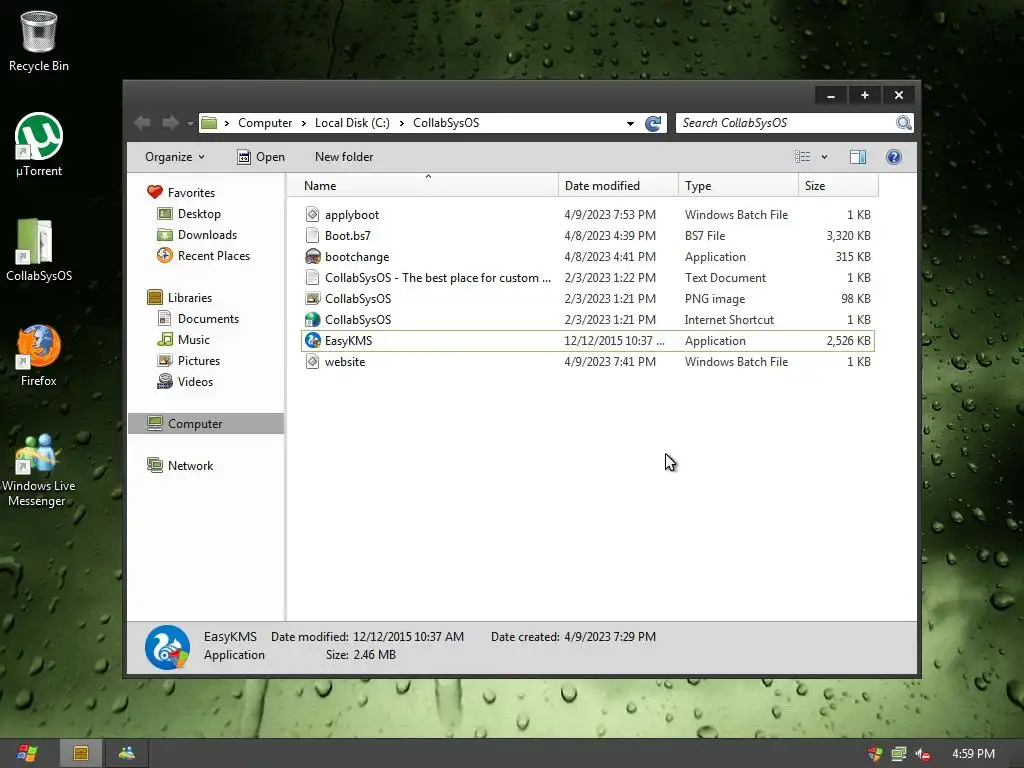The width and height of the screenshot is (1024, 768).
Task: Sort by the Date modified column header
Action: 618,185
